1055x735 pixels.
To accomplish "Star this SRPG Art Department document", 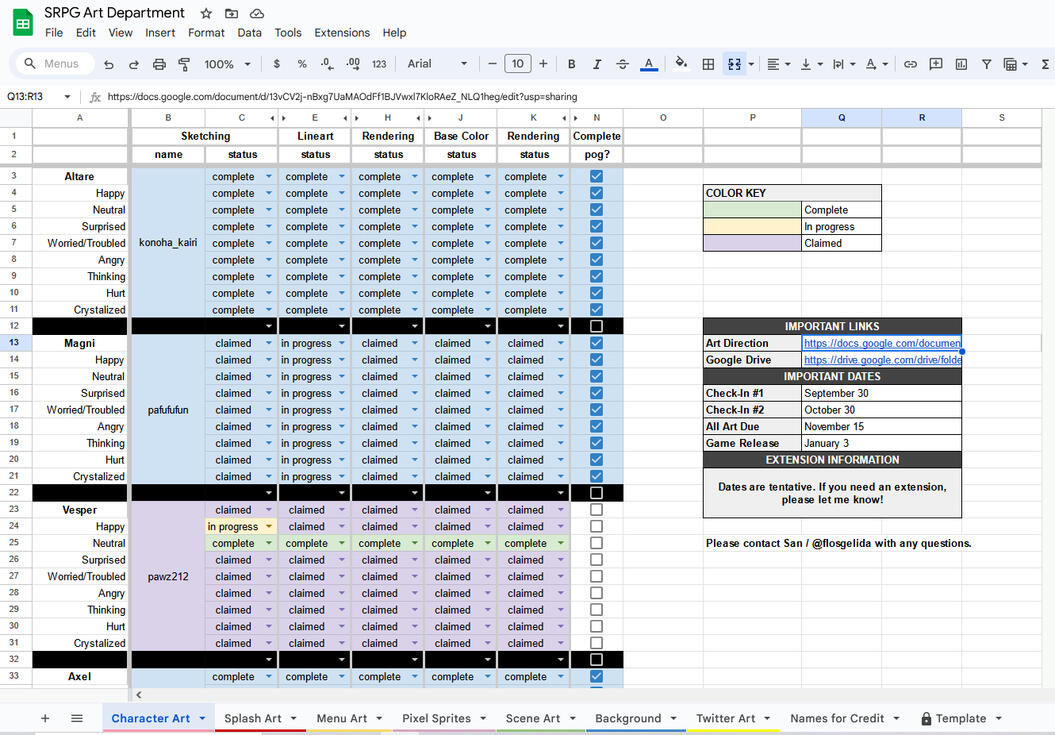I will pyautogui.click(x=206, y=13).
